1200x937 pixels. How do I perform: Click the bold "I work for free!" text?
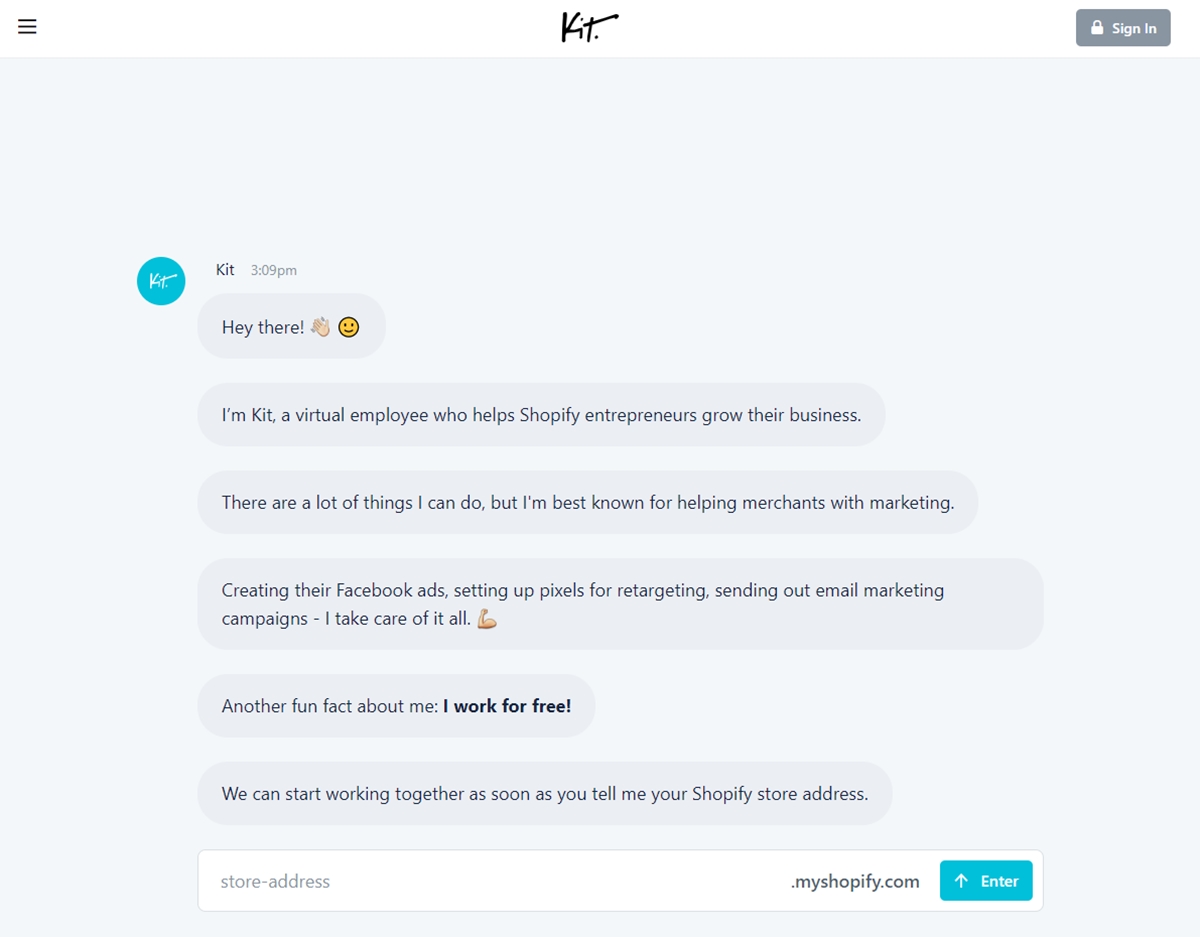[x=507, y=706]
